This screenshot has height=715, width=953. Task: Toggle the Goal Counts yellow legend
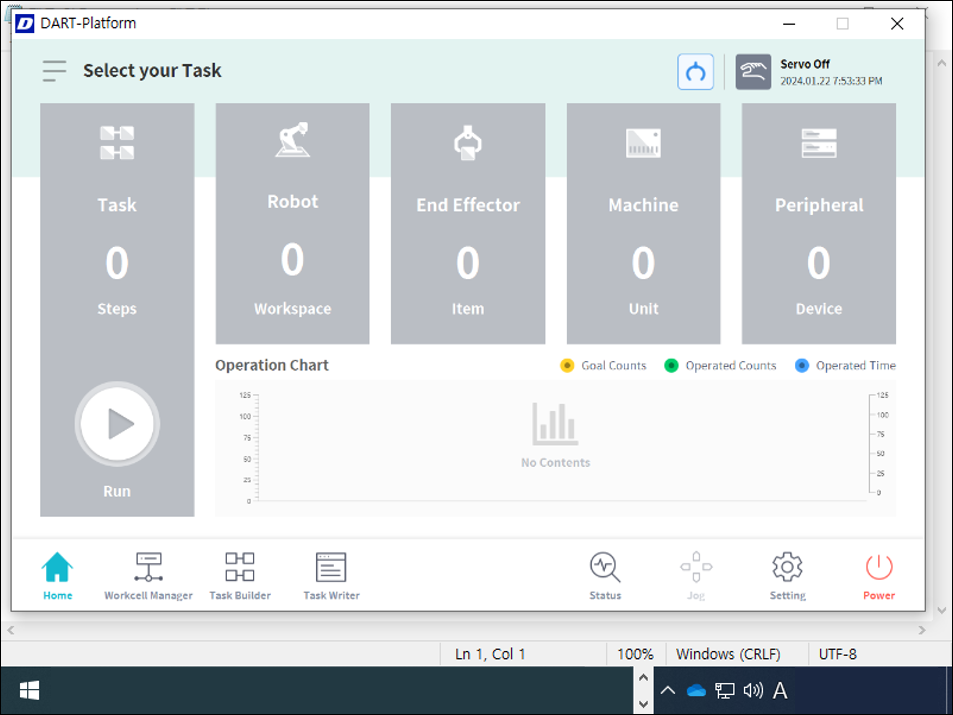tap(568, 366)
